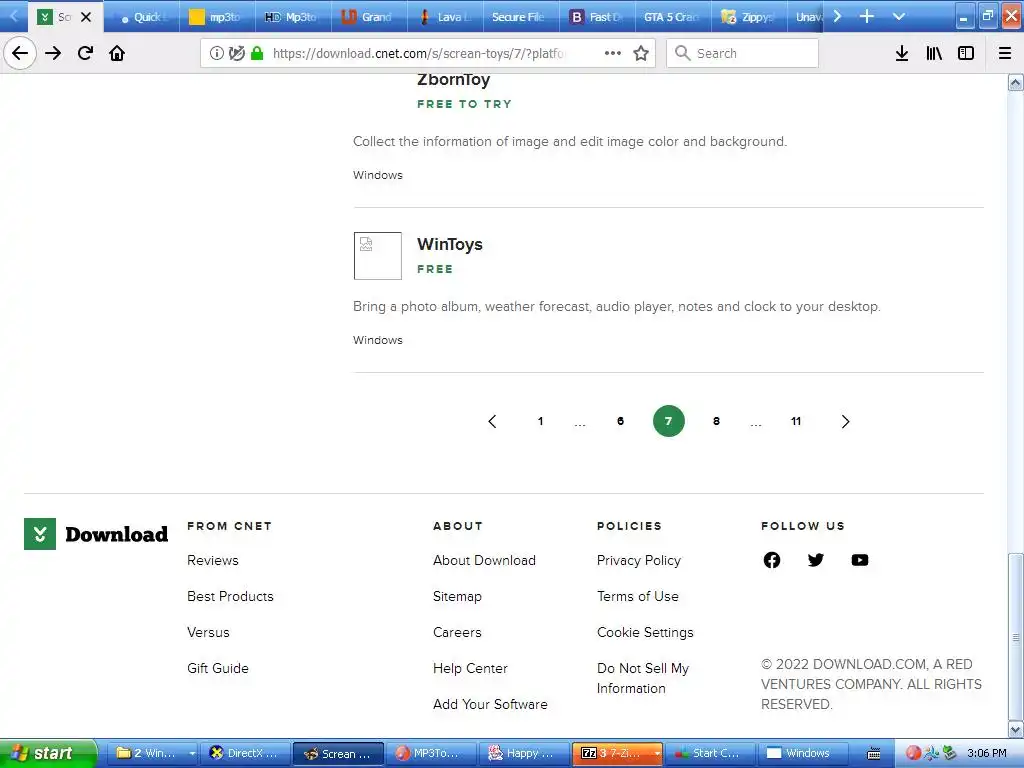Open page actions three-dots menu in address bar
Screen dimensions: 1024x768
pyautogui.click(x=613, y=54)
